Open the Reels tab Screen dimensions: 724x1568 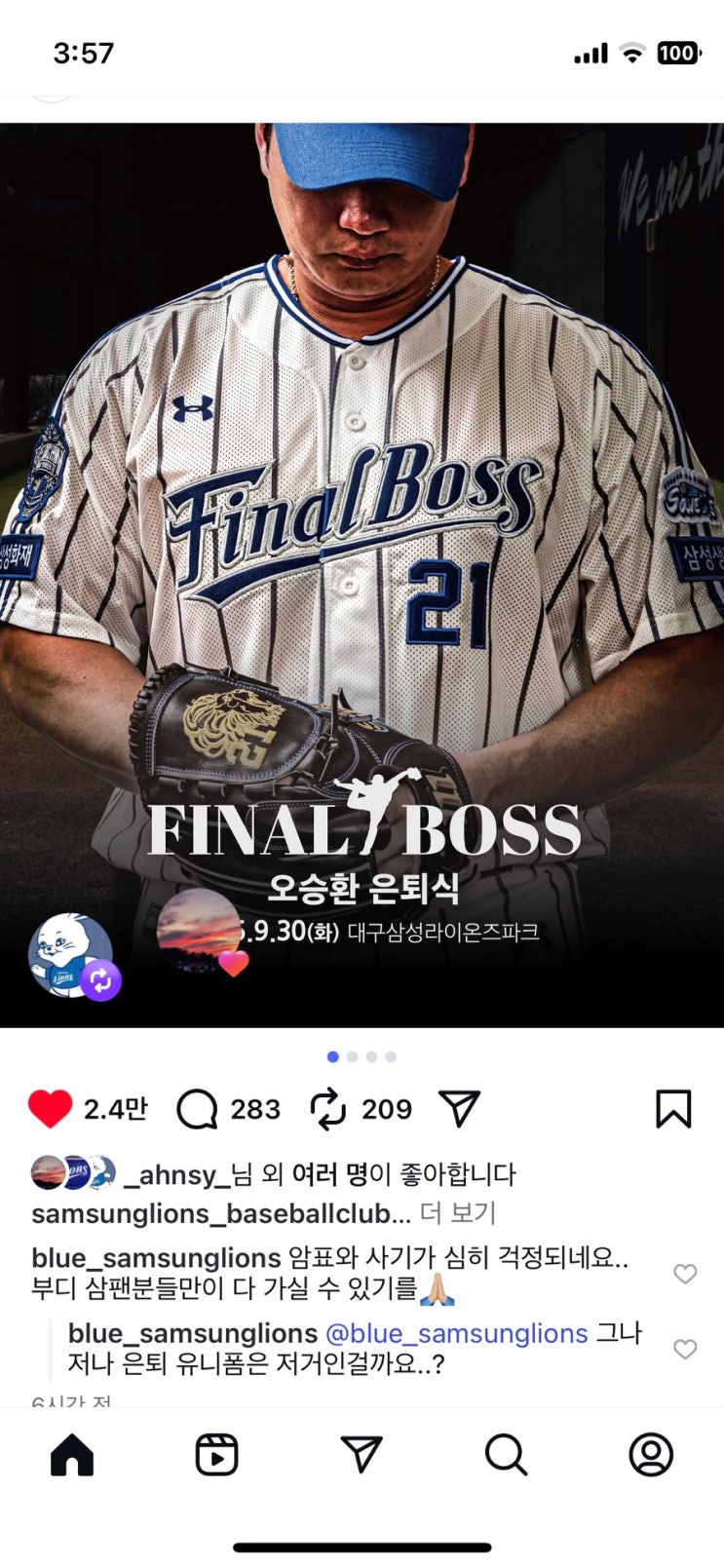(x=216, y=1455)
